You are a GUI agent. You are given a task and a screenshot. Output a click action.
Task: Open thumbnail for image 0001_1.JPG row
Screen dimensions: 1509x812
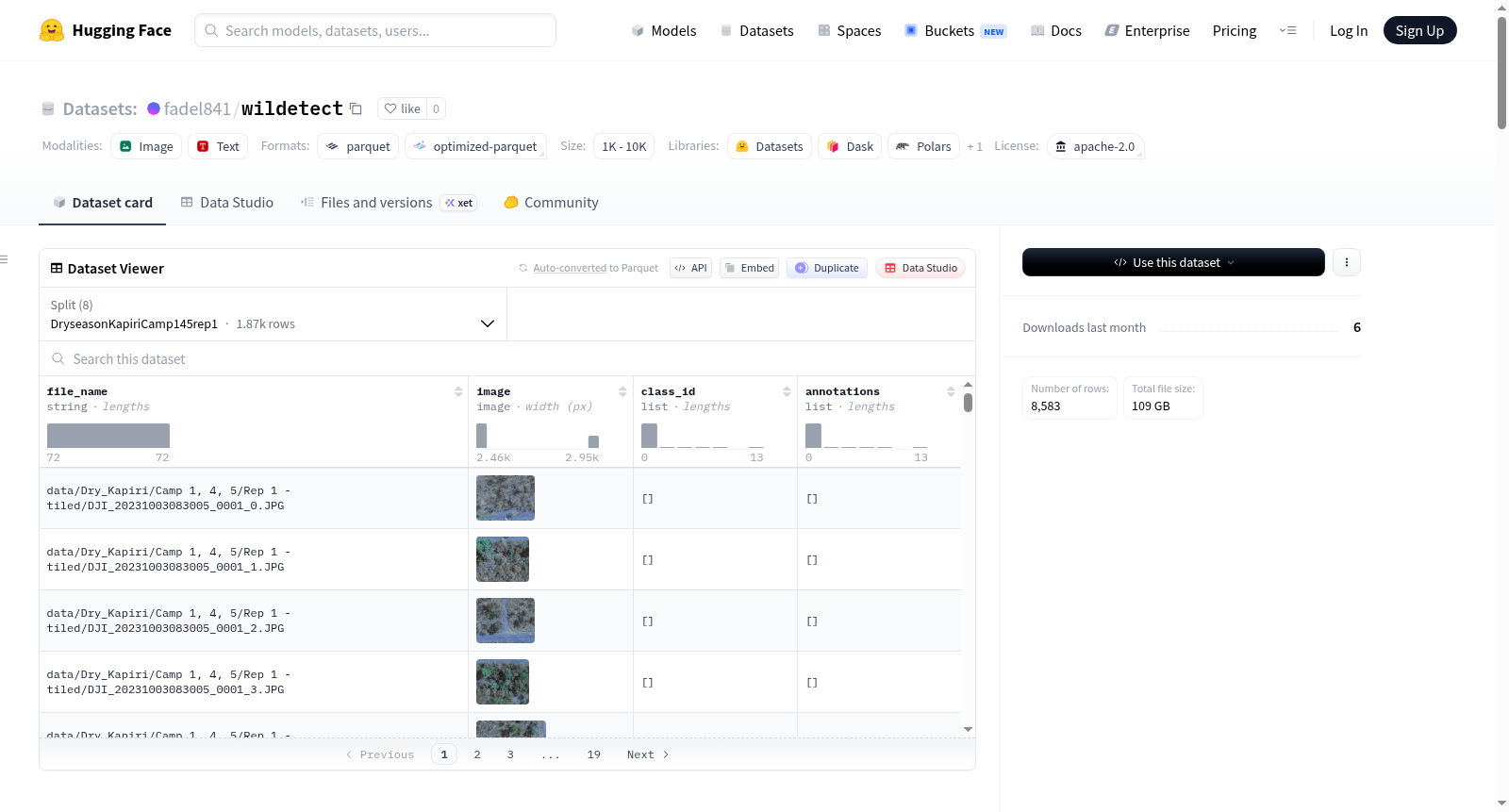[x=503, y=559]
